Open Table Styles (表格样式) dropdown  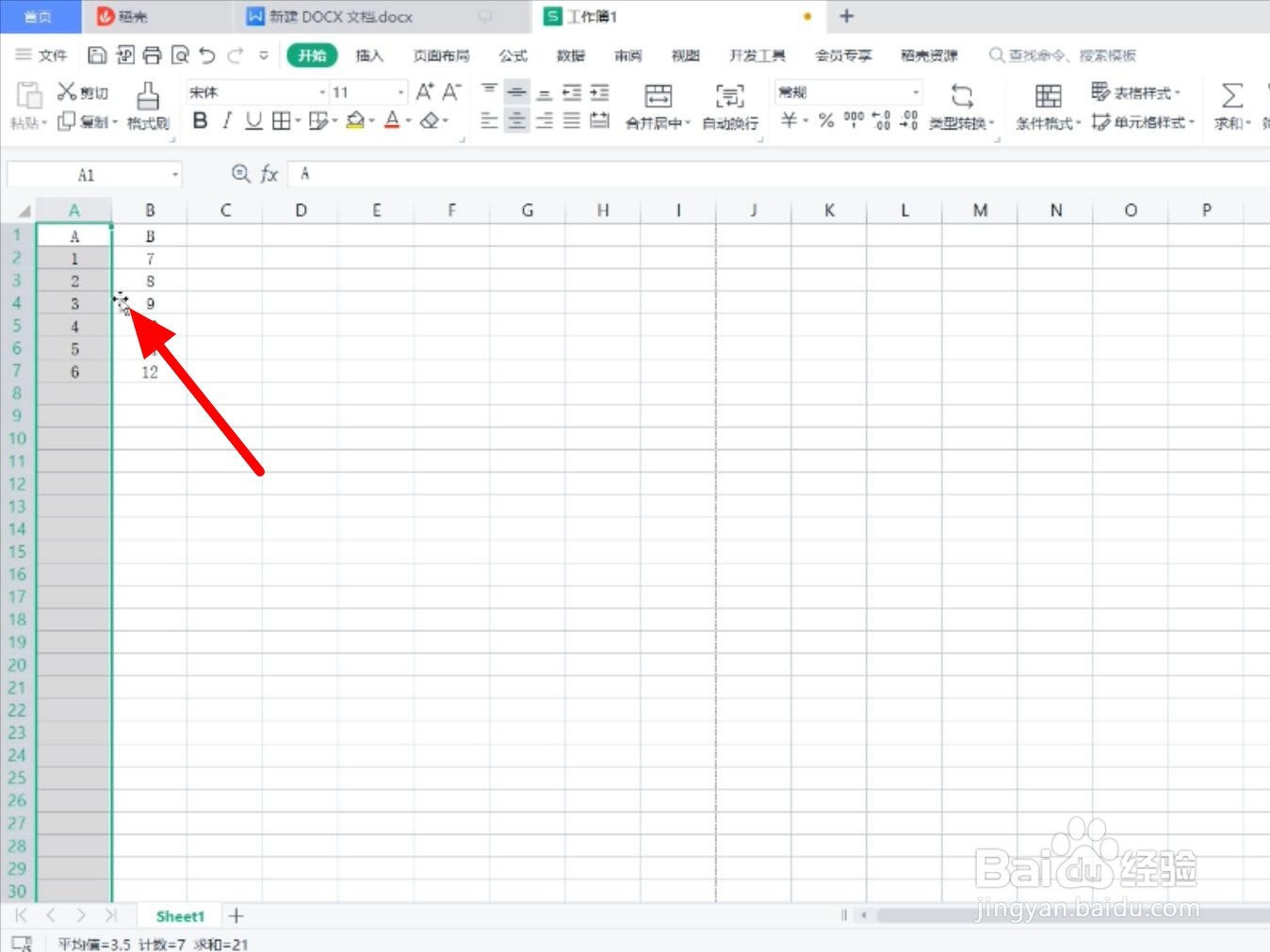point(1135,92)
